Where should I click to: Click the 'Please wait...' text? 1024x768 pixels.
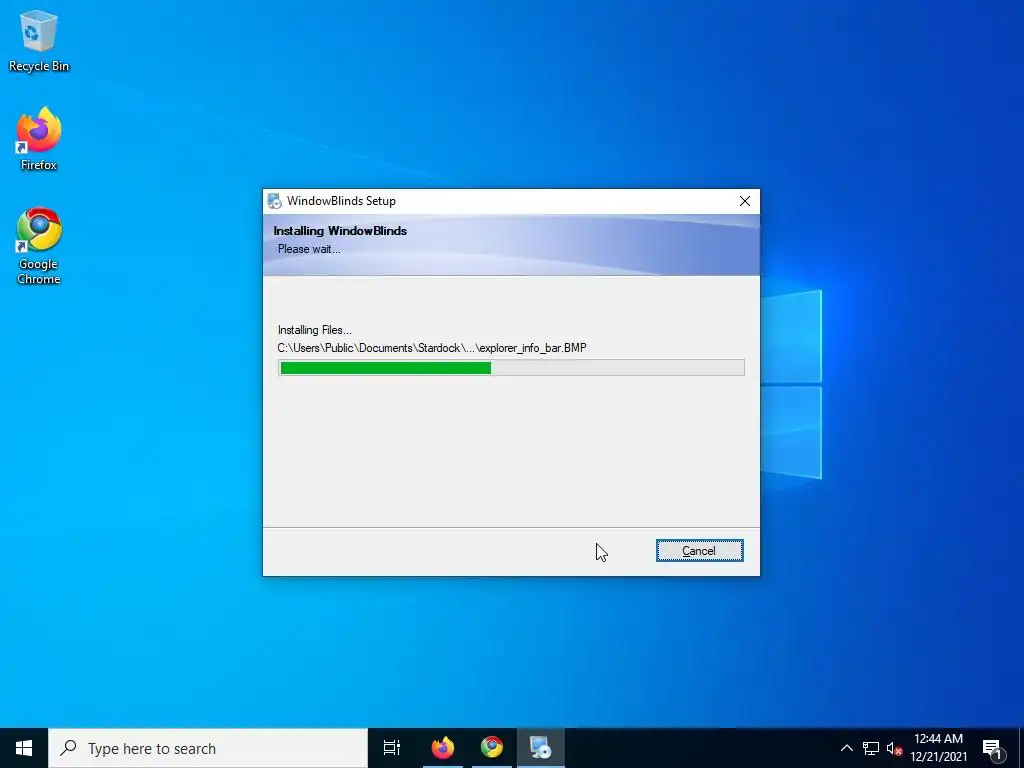click(x=309, y=249)
